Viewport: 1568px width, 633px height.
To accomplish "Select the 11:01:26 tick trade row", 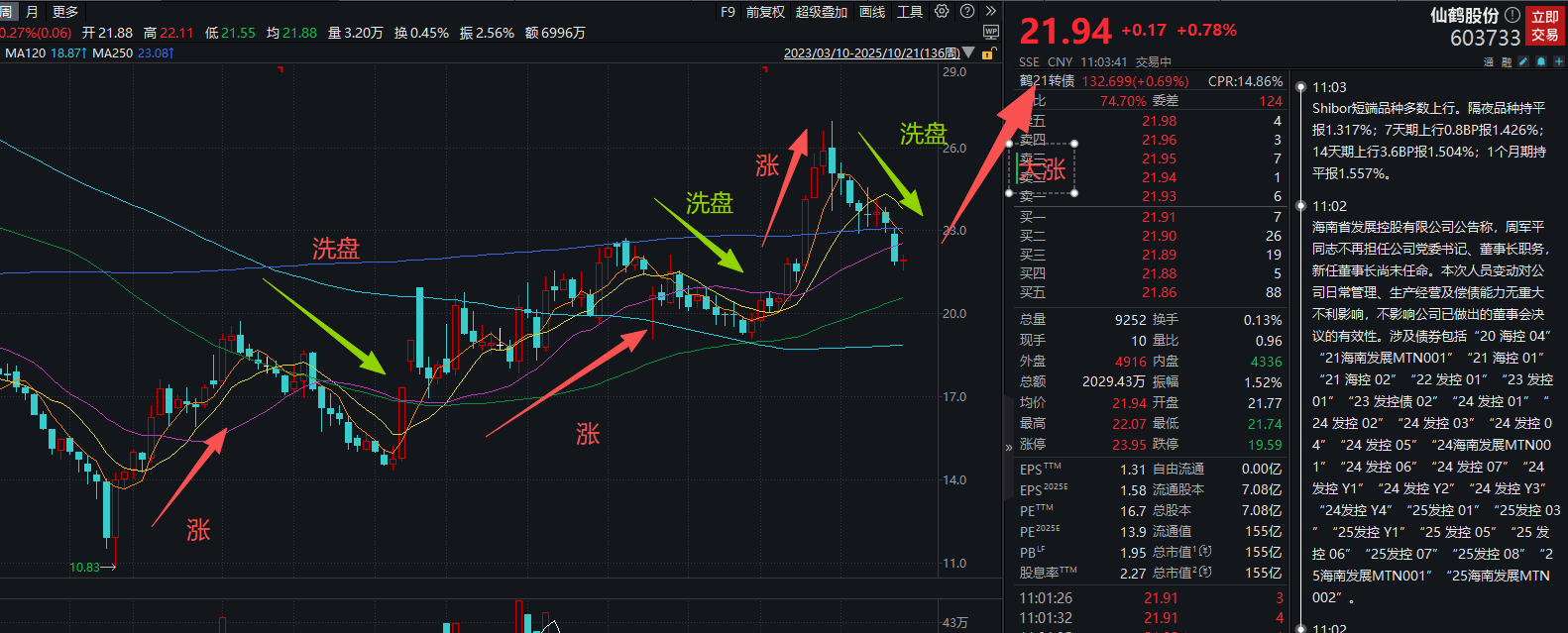I will (x=1151, y=598).
